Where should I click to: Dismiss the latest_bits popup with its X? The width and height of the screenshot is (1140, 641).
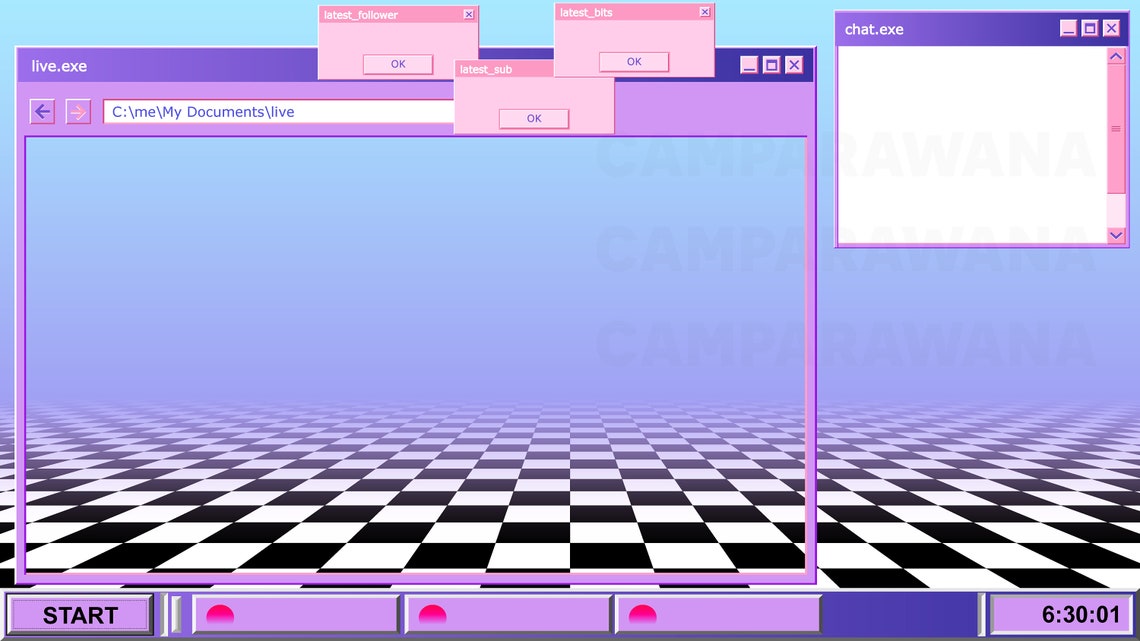705,12
